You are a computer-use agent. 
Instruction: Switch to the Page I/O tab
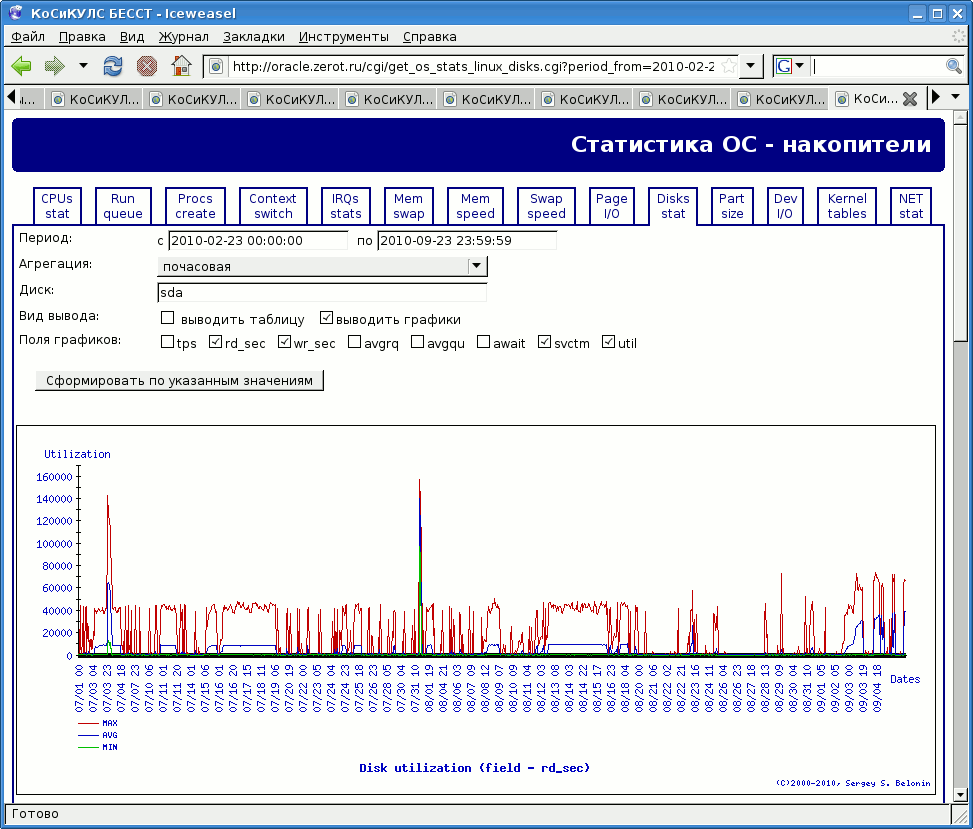tap(612, 206)
